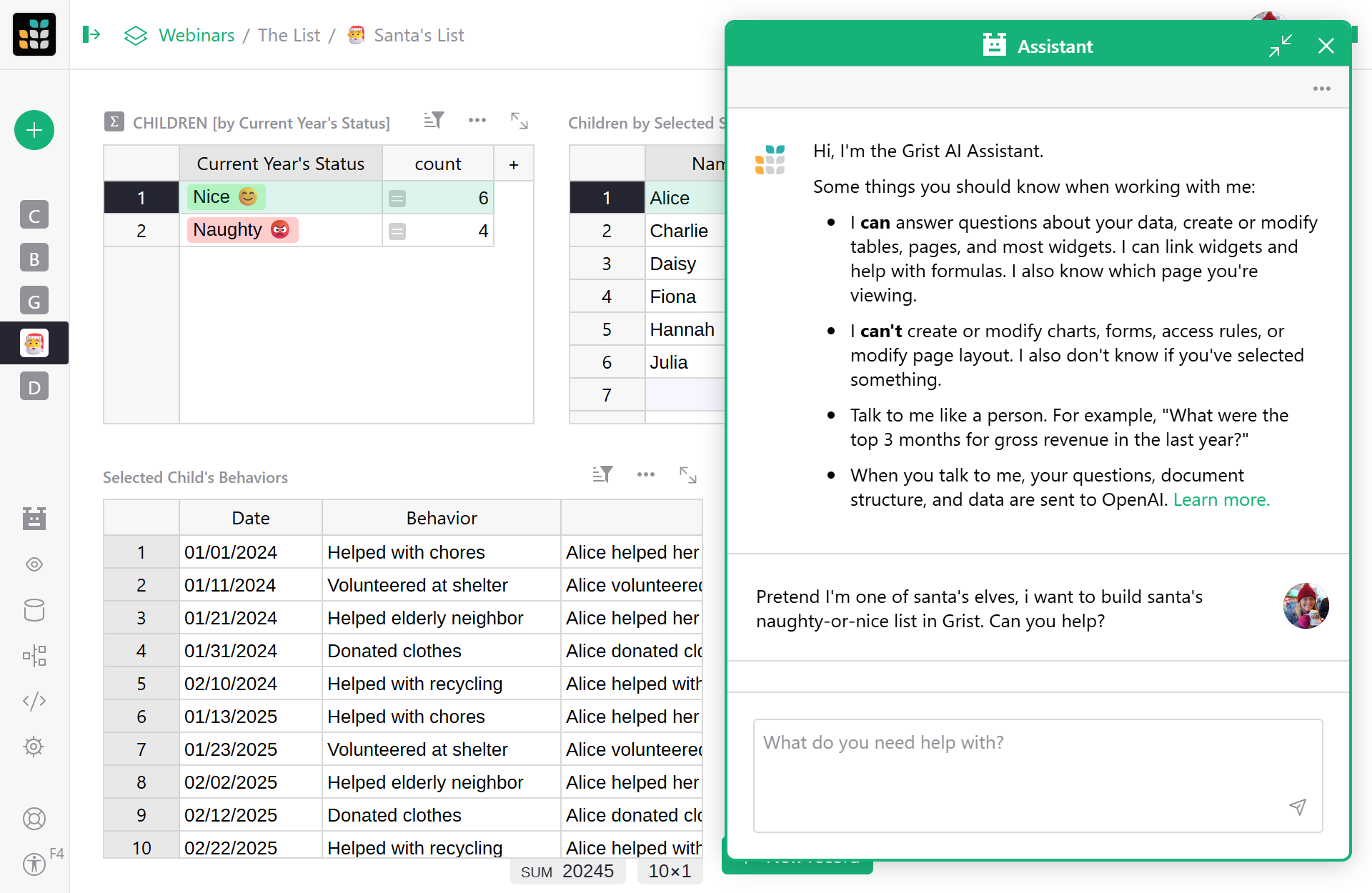Open Document History tree icon
1372x893 pixels.
[x=34, y=656]
